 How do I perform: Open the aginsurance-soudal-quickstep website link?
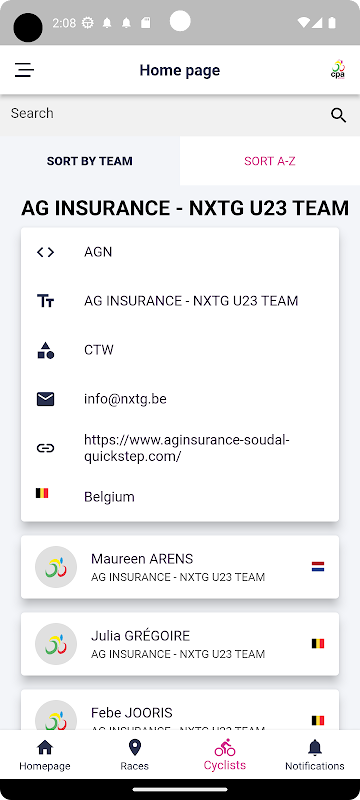pyautogui.click(x=187, y=448)
